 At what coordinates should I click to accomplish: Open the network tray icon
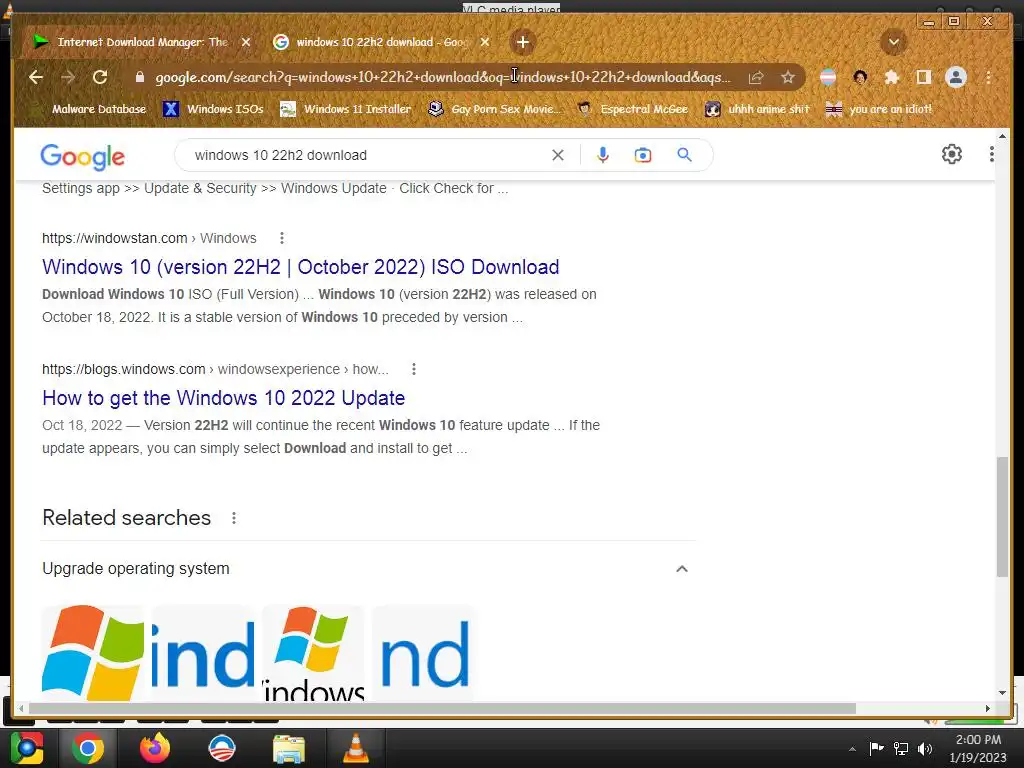pos(901,749)
